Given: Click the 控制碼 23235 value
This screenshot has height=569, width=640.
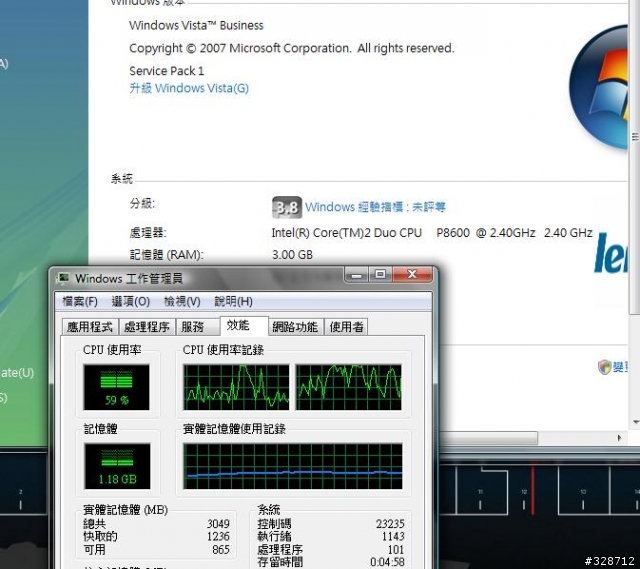Looking at the screenshot, I should pyautogui.click(x=390, y=523).
